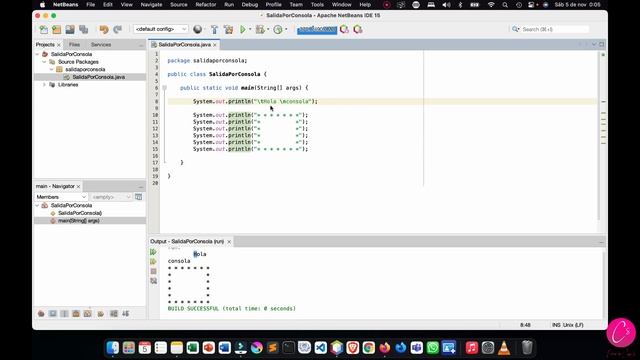This screenshot has width=640, height=360.
Task: Click the fourth Output sidebar icon, below Stop
Action: pos(153,281)
